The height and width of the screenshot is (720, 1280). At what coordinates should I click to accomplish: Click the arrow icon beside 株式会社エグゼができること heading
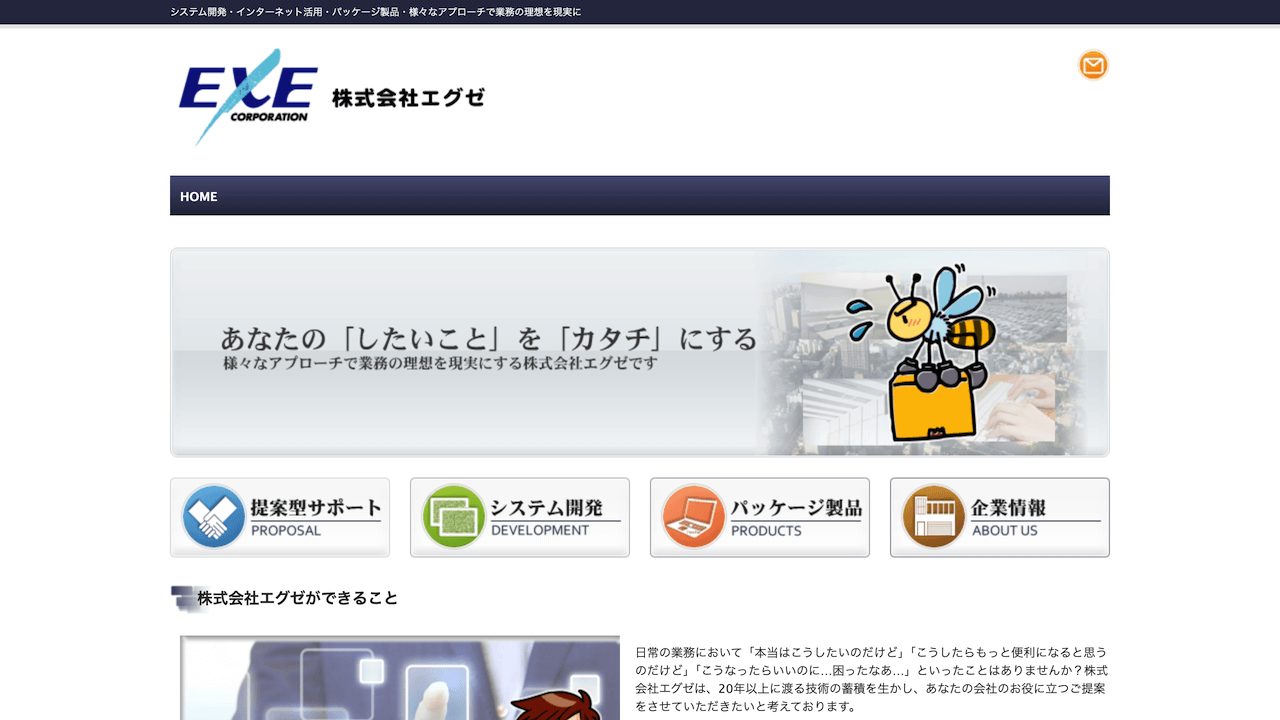182,596
